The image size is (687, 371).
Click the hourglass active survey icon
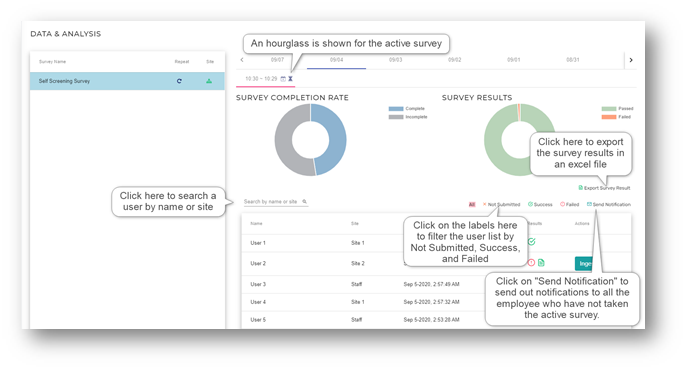click(290, 79)
